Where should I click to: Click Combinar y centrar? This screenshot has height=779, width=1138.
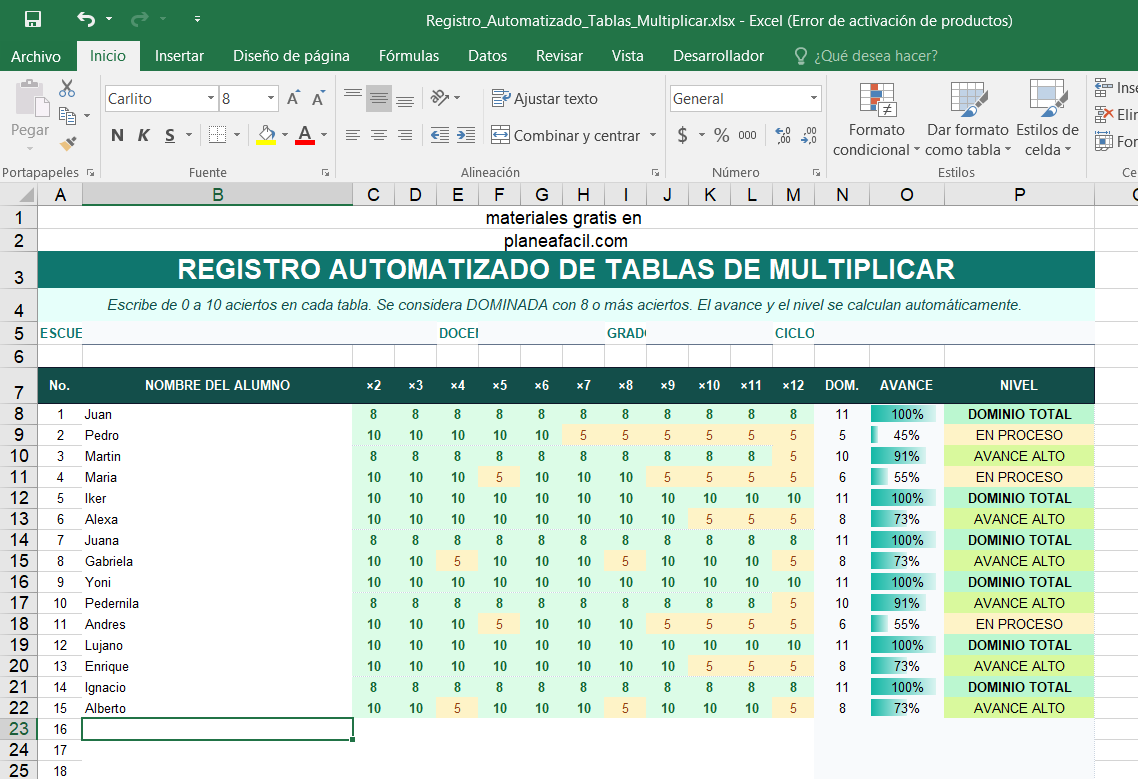566,135
